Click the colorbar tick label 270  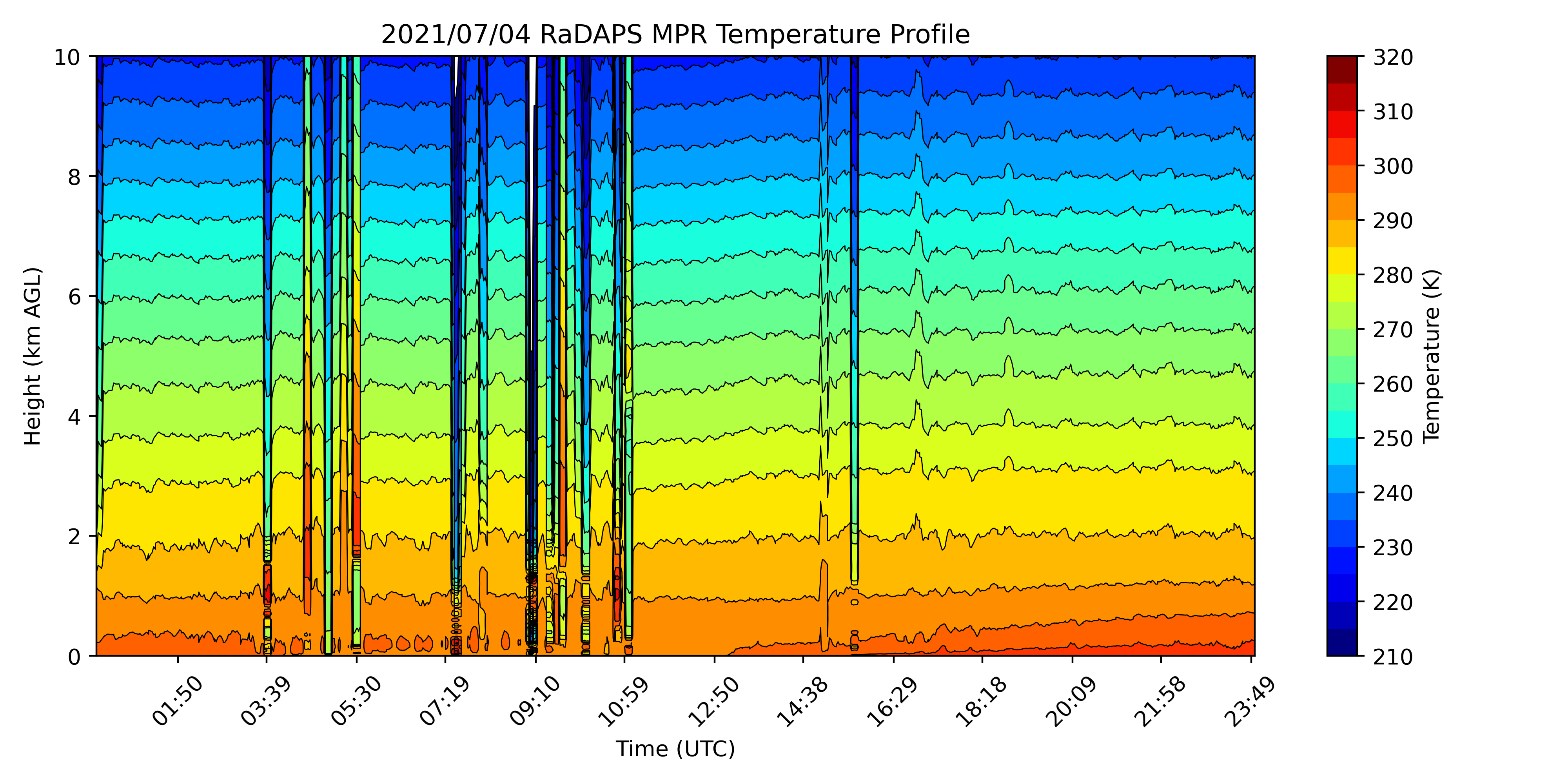click(1393, 330)
